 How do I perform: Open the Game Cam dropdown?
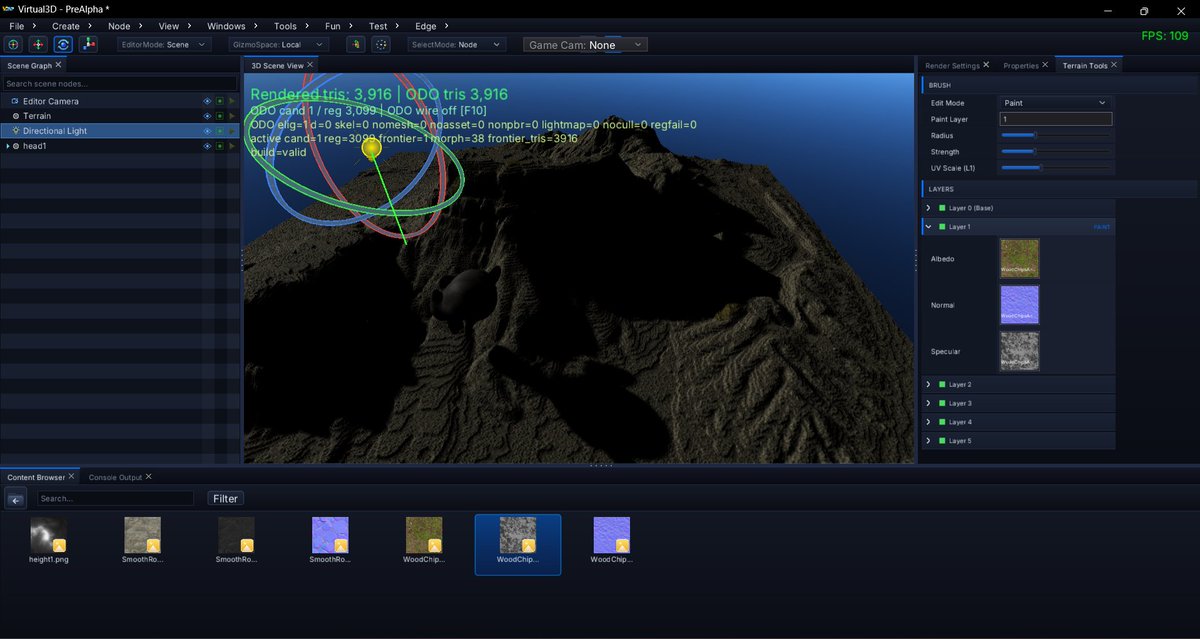pos(586,45)
